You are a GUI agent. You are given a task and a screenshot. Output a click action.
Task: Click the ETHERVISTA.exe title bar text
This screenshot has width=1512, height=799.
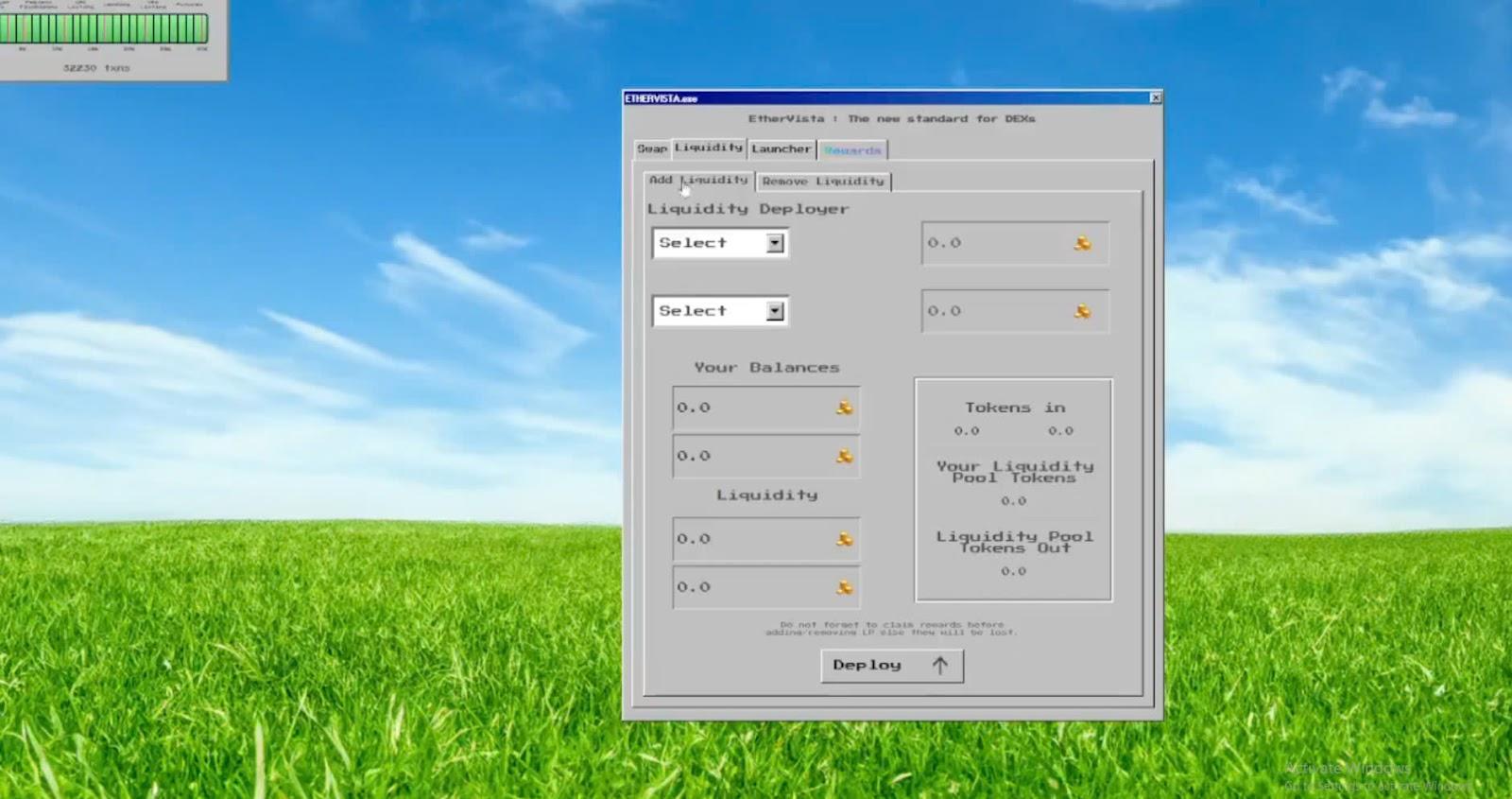(x=661, y=98)
